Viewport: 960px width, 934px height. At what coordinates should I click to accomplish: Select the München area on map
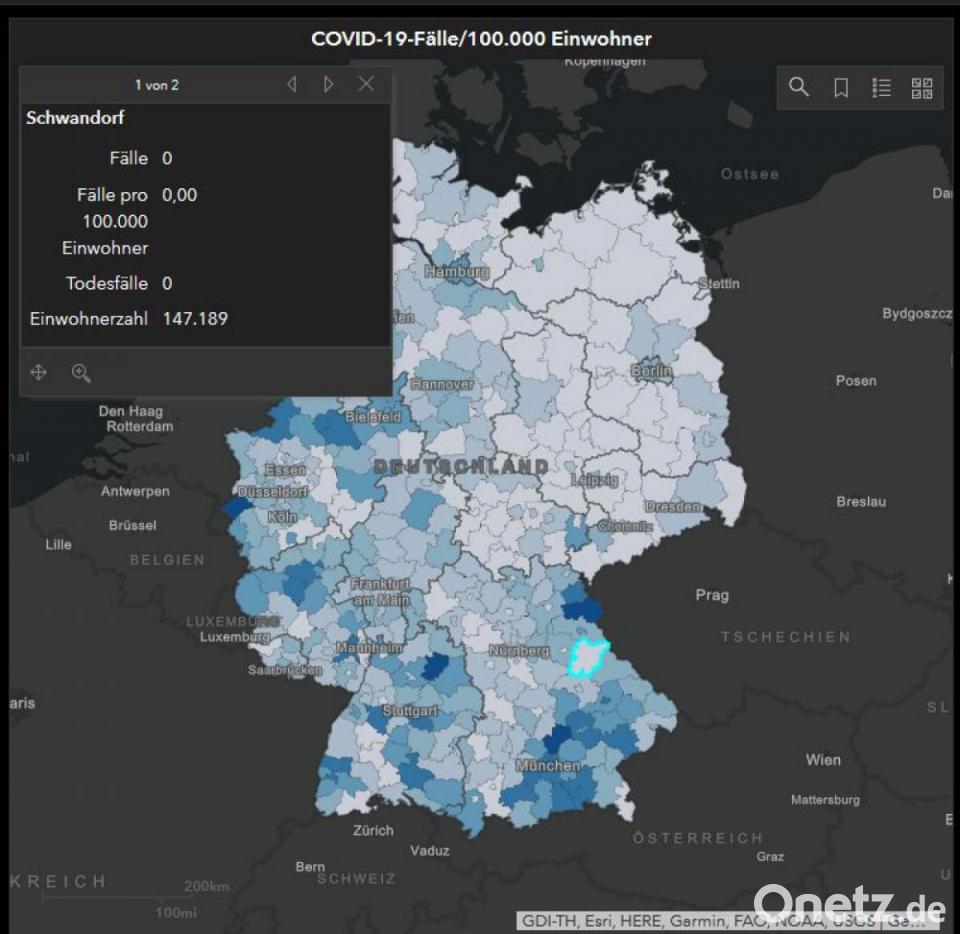coord(548,766)
